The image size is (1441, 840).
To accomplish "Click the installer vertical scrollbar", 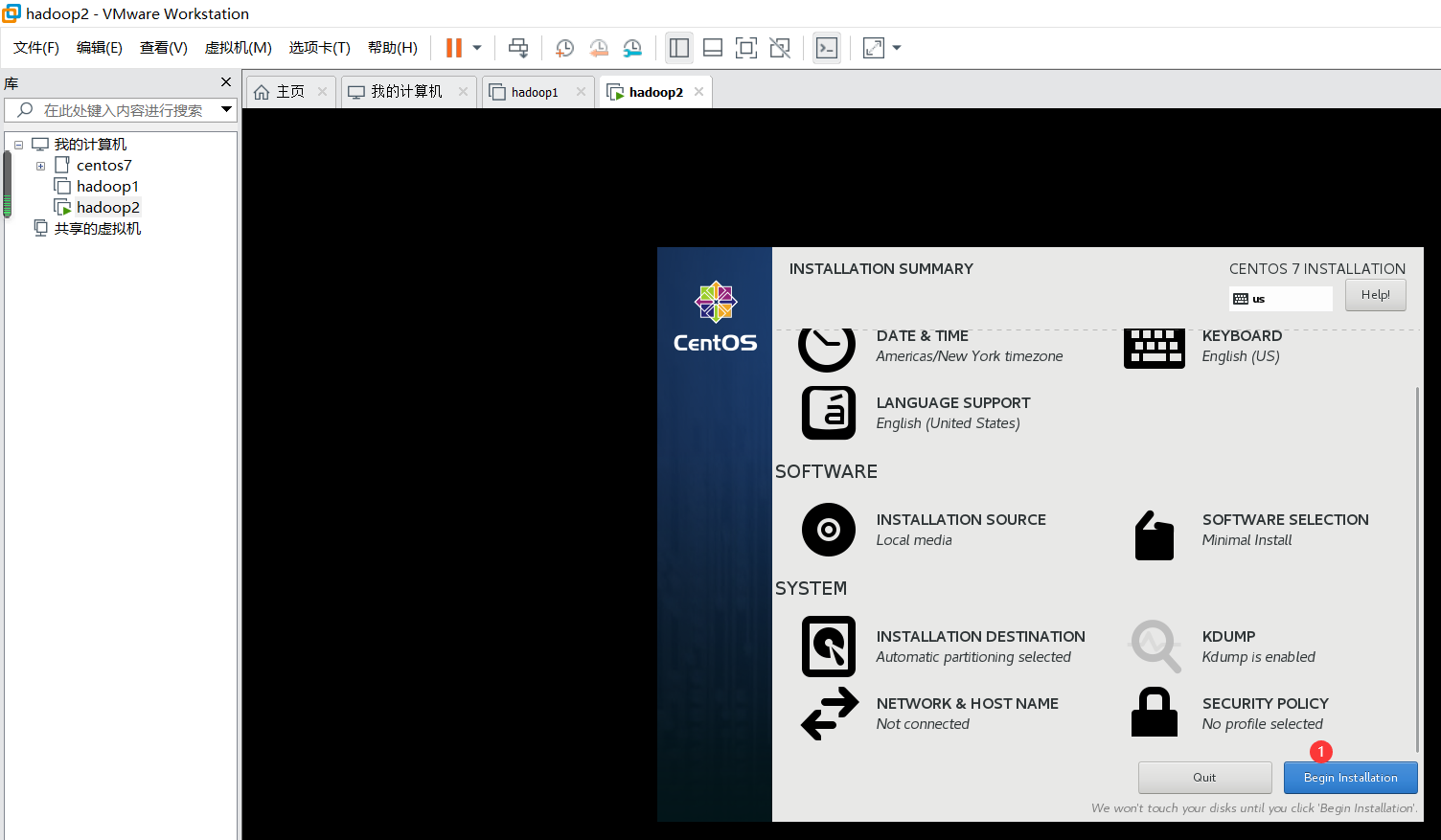I will (x=1417, y=569).
